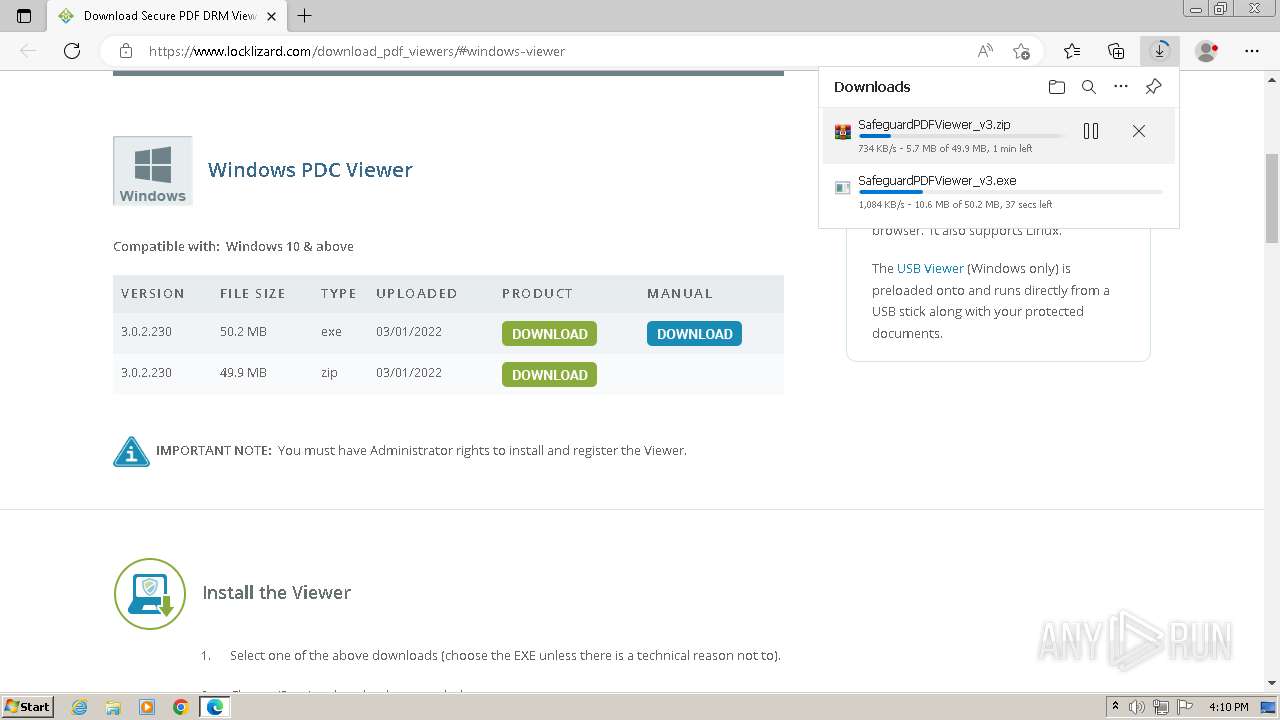Launch Internet Explorer from taskbar
Image resolution: width=1280 pixels, height=720 pixels.
pyautogui.click(x=80, y=707)
